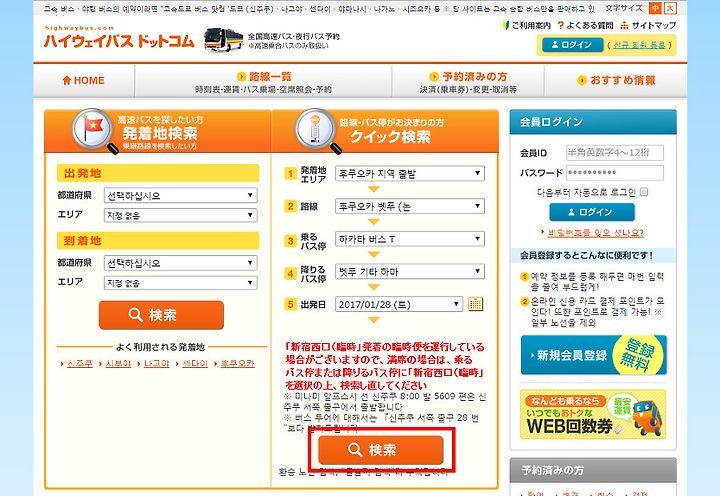Open the サイトマップ sitemap link
The height and width of the screenshot is (496, 720).
click(x=648, y=26)
